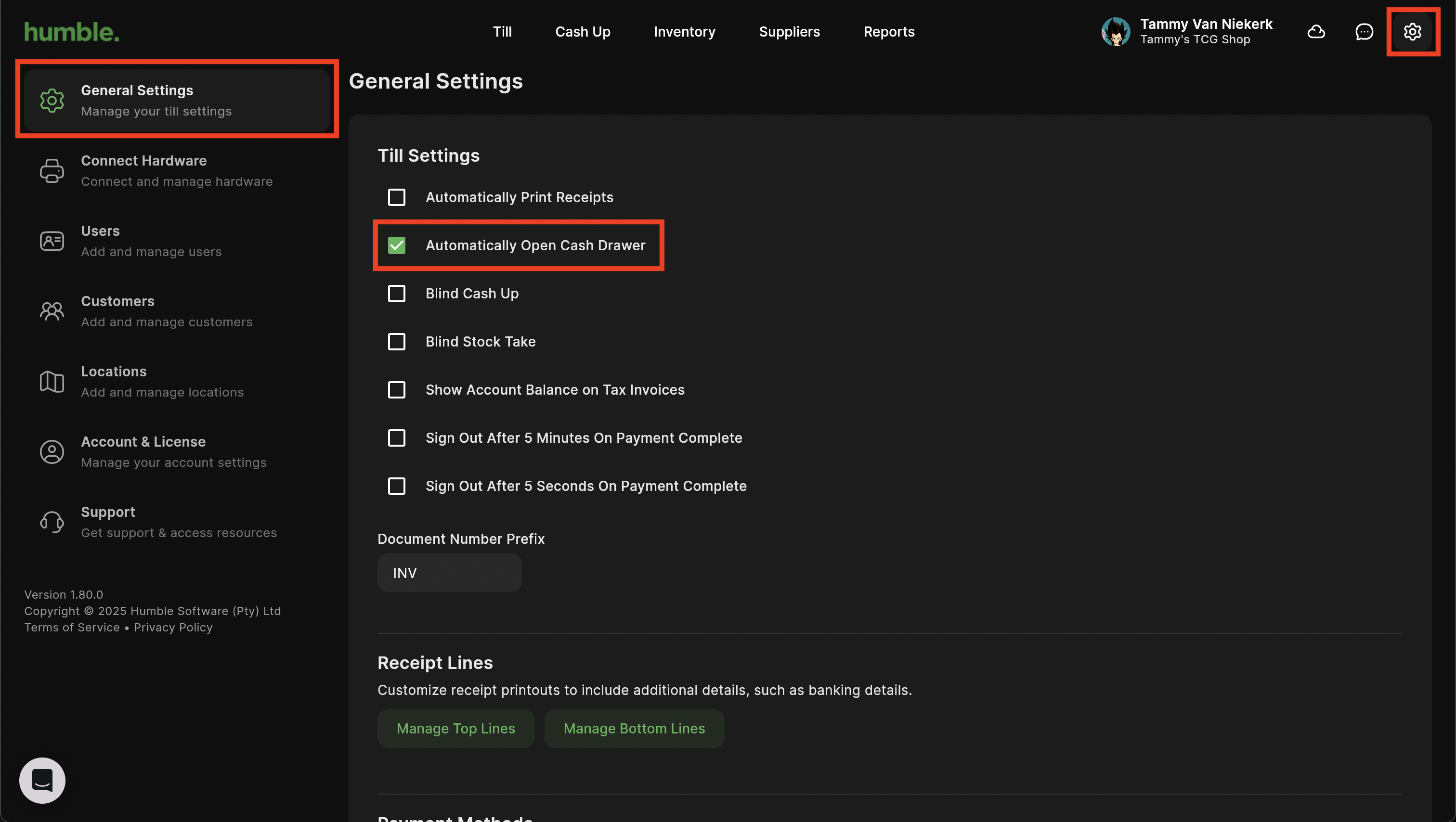Open the live chat widget launcher

[x=42, y=780]
